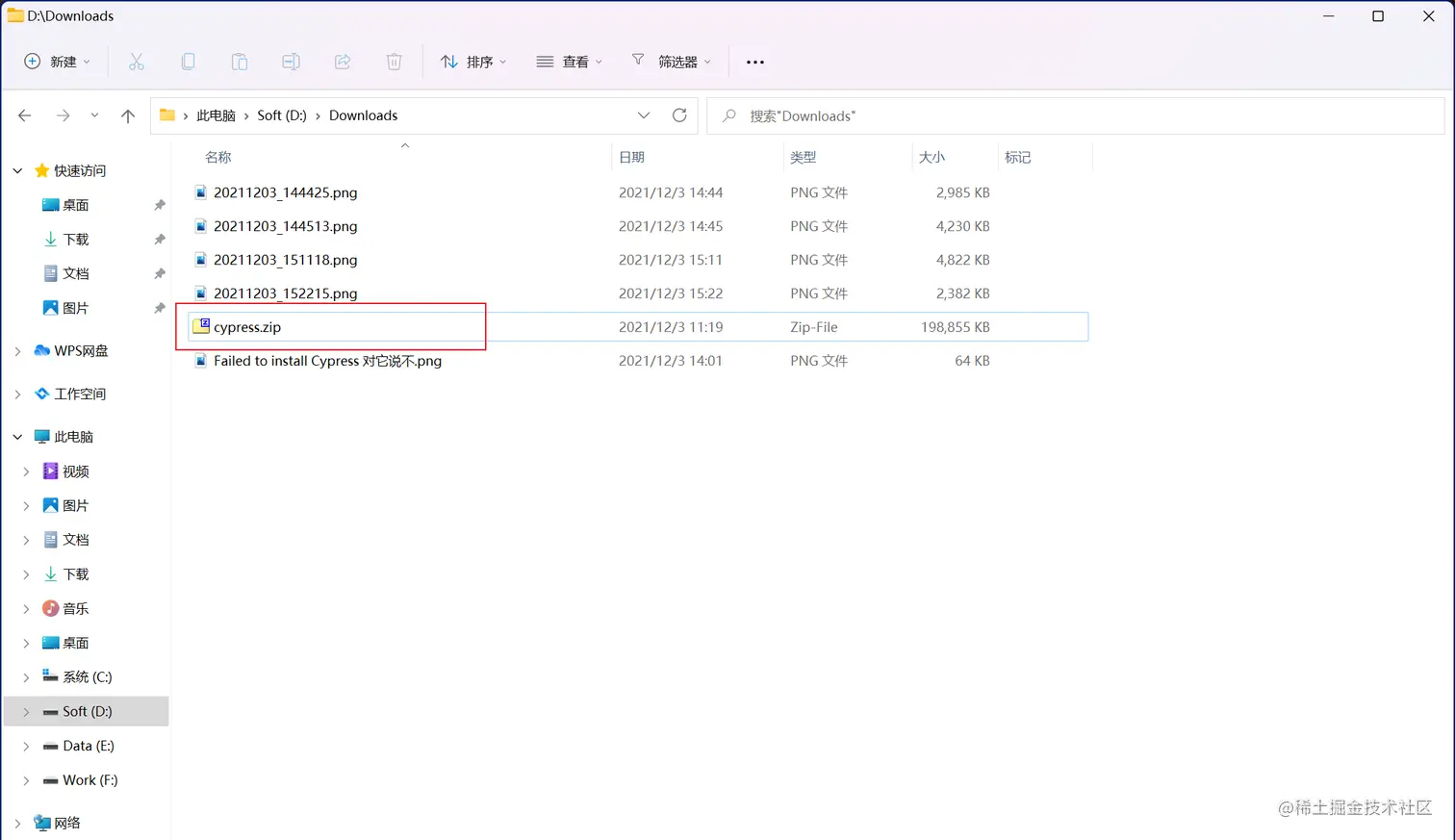Open the 新建 dropdown menu
This screenshot has width=1455, height=840.
58,62
